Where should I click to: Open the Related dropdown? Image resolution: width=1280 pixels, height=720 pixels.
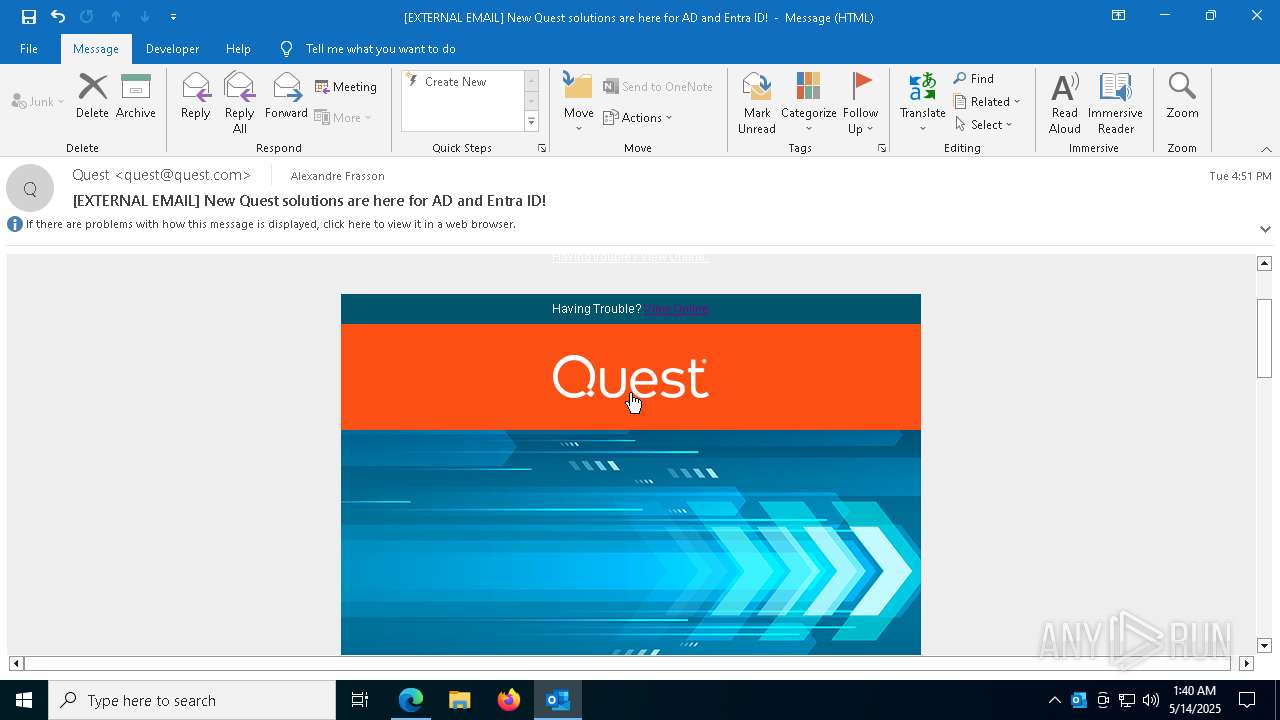(x=987, y=102)
